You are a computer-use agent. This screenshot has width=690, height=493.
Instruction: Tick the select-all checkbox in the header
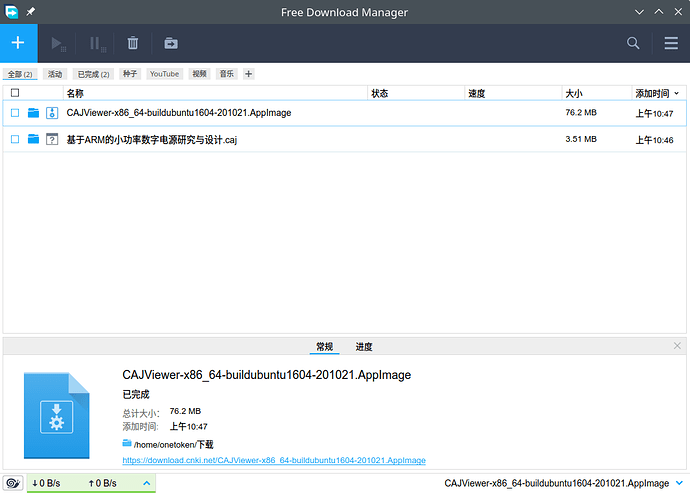coord(15,93)
